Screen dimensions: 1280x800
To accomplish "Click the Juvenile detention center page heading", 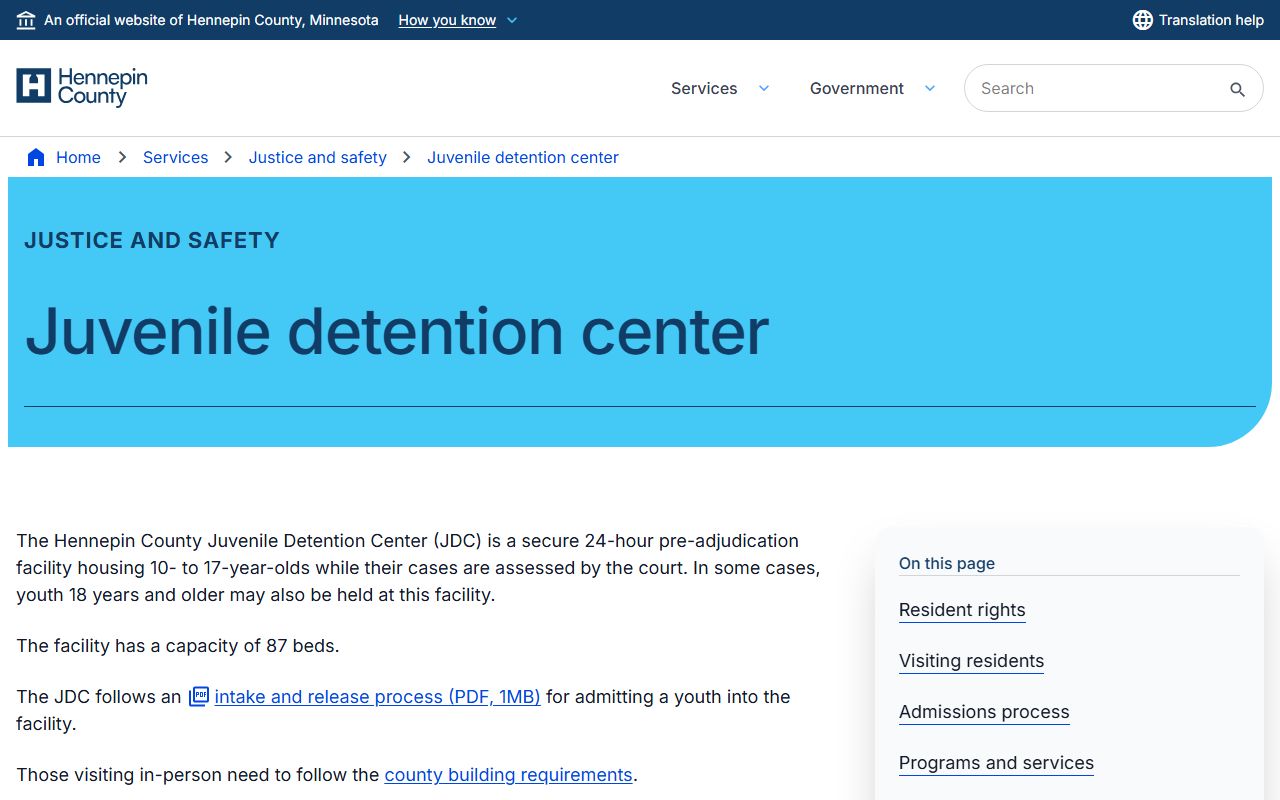I will (397, 331).
